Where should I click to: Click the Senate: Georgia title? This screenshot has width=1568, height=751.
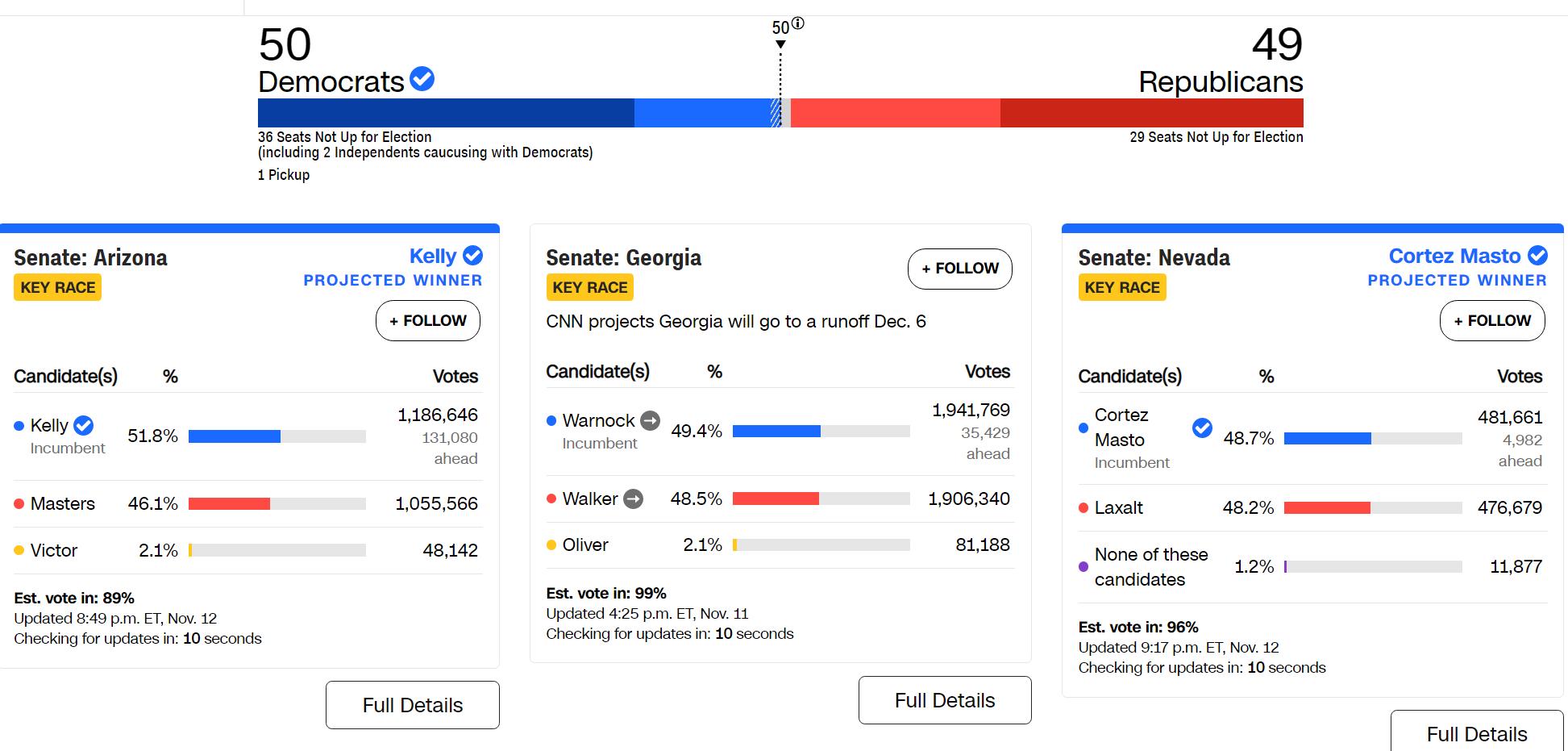[x=623, y=258]
